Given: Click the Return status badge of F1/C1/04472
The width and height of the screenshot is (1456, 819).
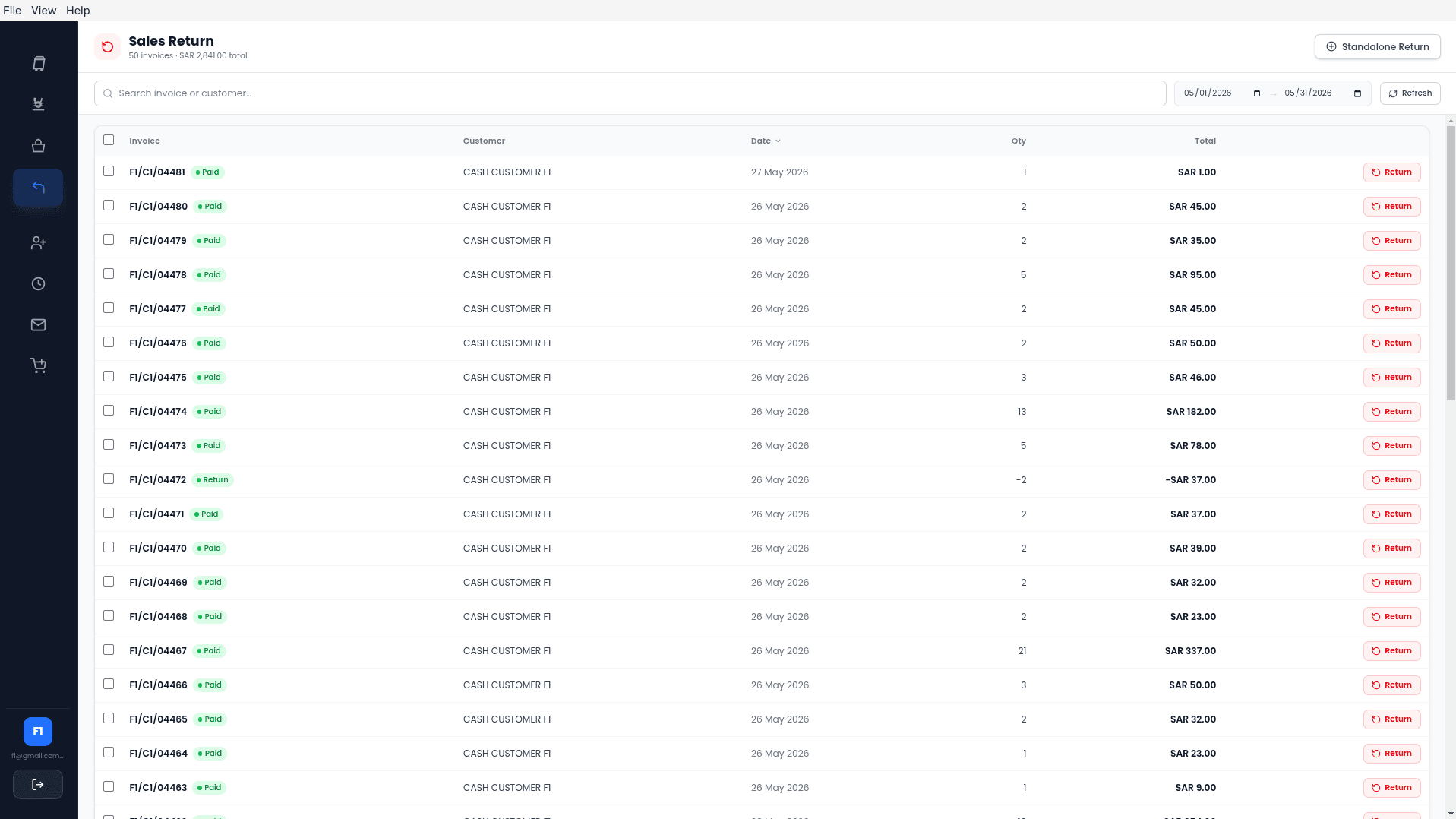Looking at the screenshot, I should [213, 480].
